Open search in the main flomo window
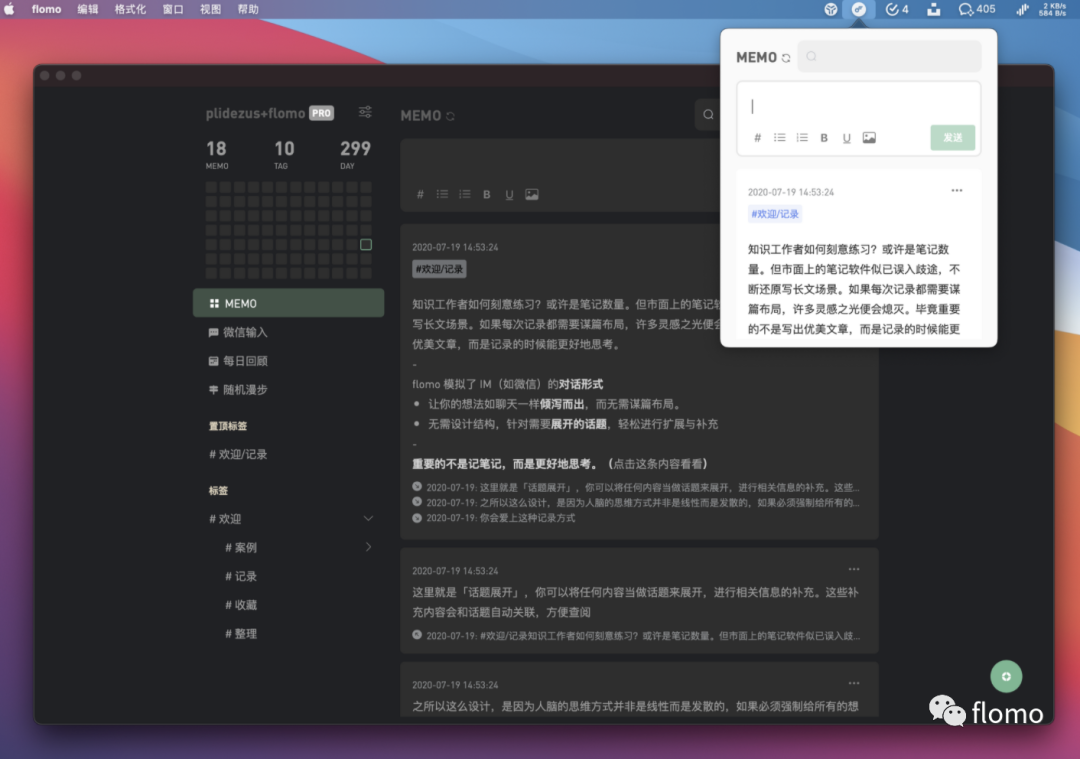The image size is (1080, 759). tap(708, 115)
